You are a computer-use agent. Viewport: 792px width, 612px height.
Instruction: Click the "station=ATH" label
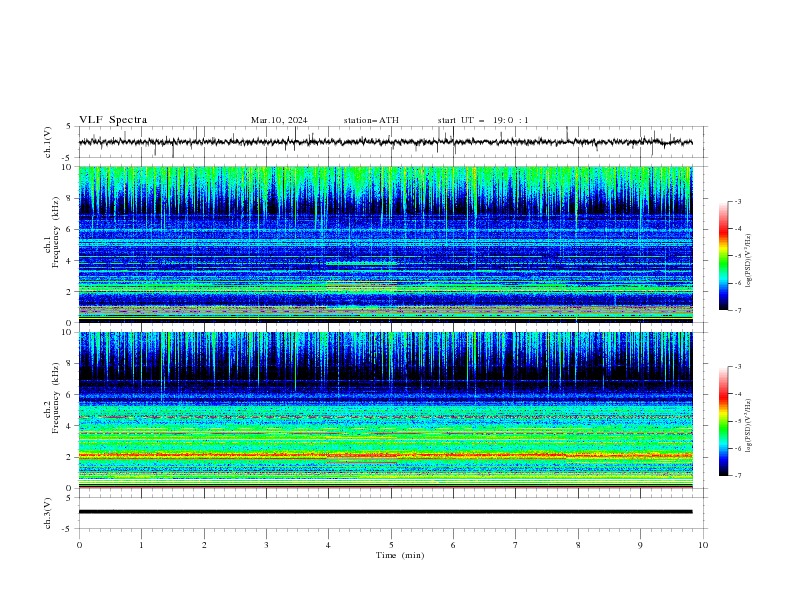[x=371, y=120]
